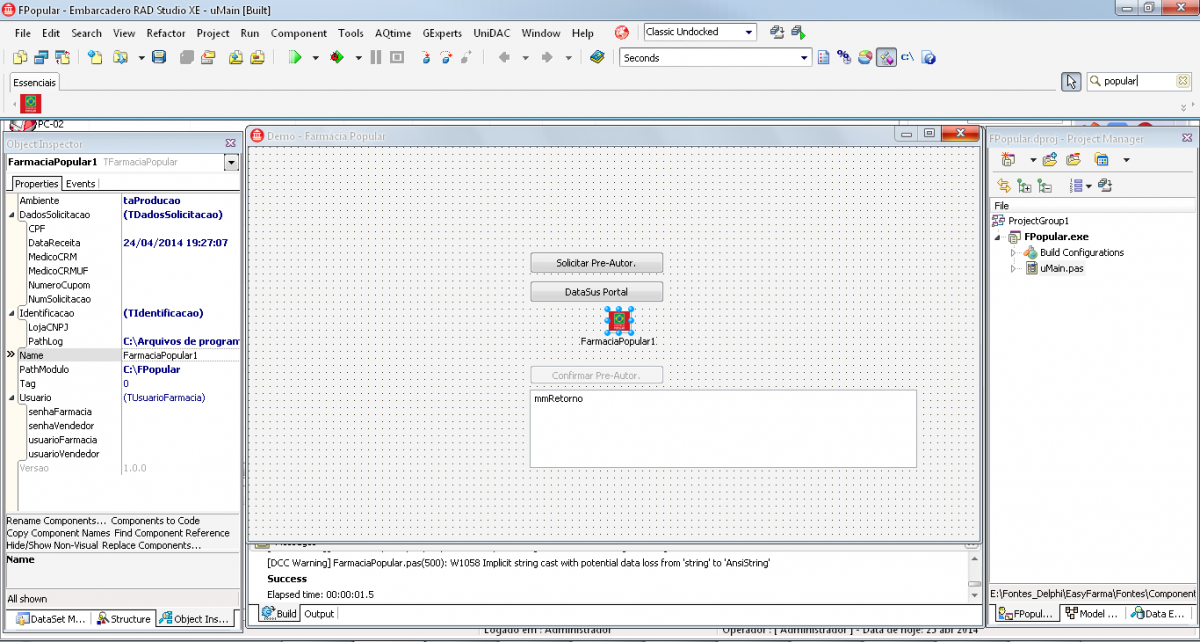Collapse the Identificacao property group
Screen dimensions: 1200x642
(12, 313)
